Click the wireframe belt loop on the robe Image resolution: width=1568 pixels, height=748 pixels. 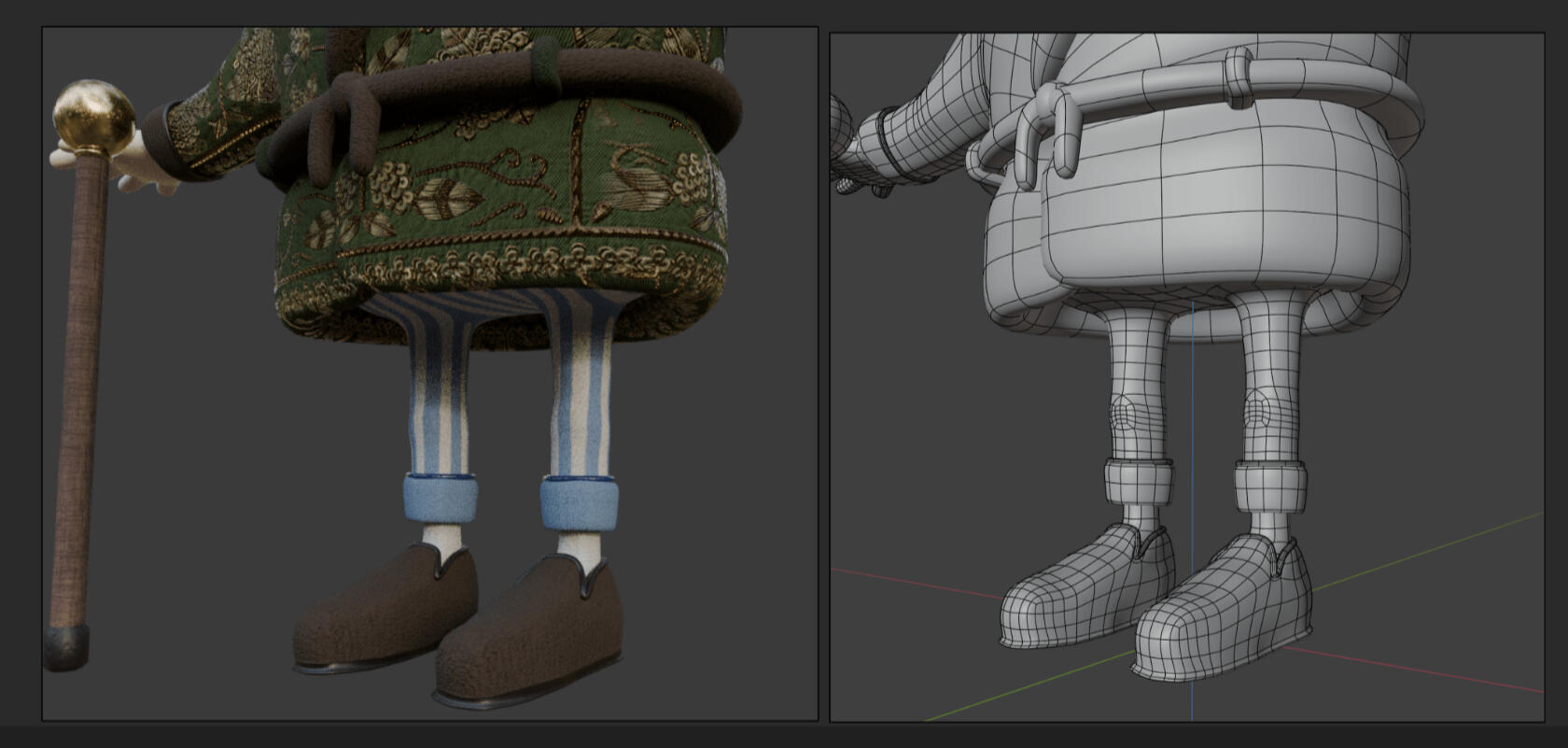pyautogui.click(x=1238, y=75)
